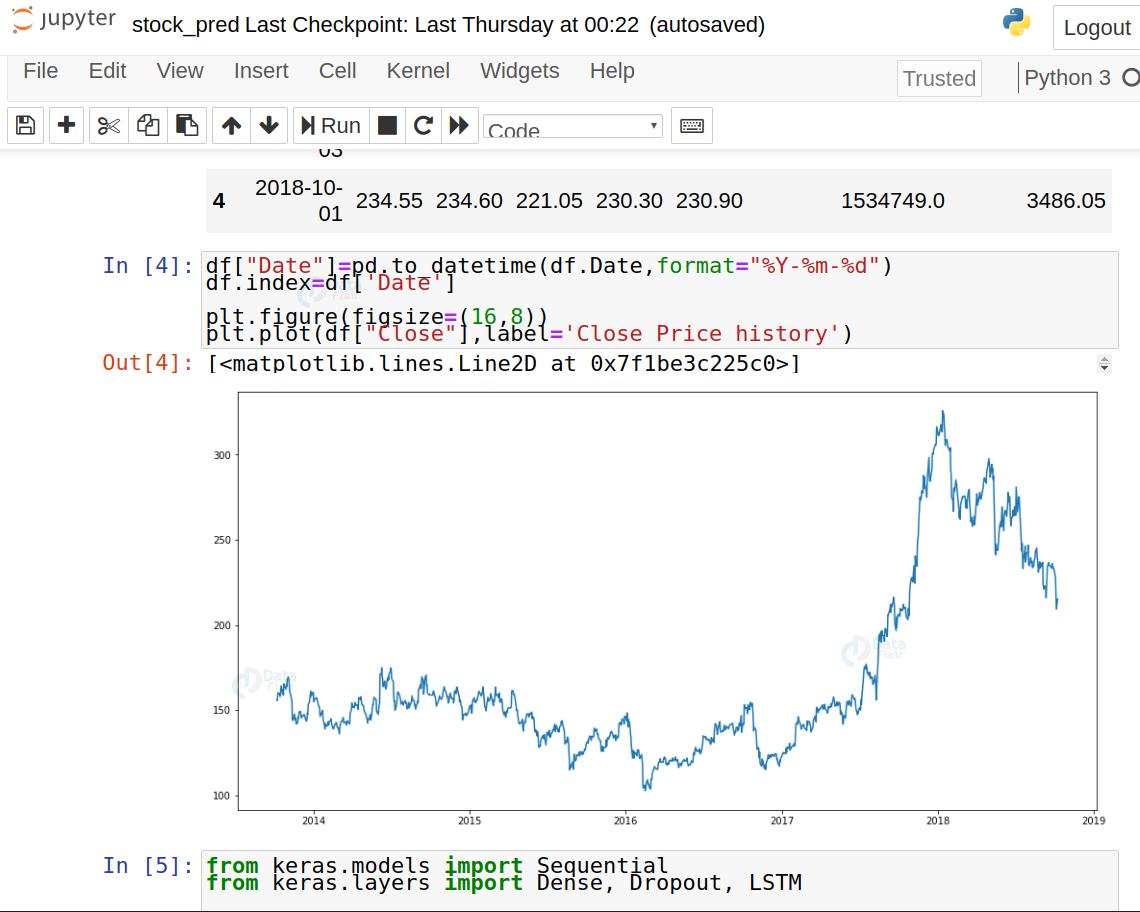
Task: Open the cell type Code dropdown
Action: pyautogui.click(x=572, y=127)
